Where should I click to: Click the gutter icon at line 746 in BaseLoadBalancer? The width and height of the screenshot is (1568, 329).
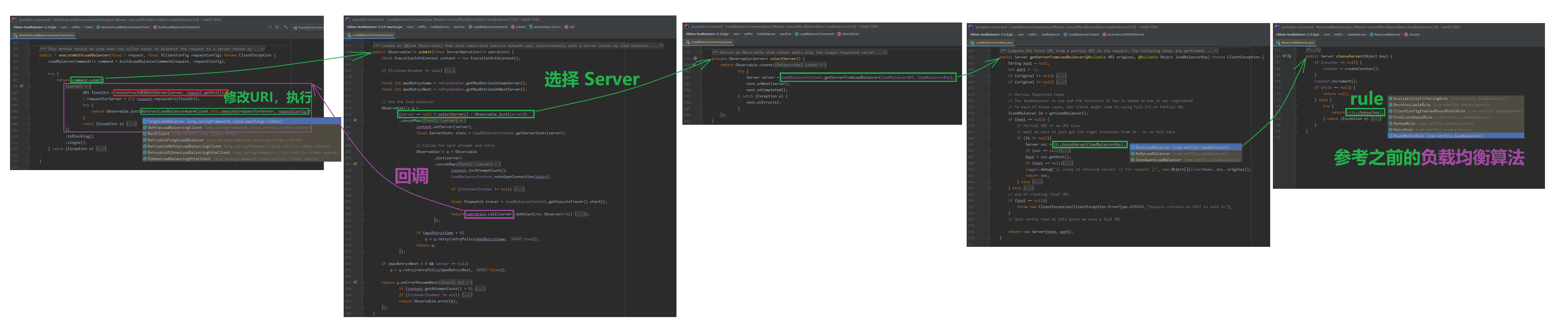click(x=1285, y=56)
